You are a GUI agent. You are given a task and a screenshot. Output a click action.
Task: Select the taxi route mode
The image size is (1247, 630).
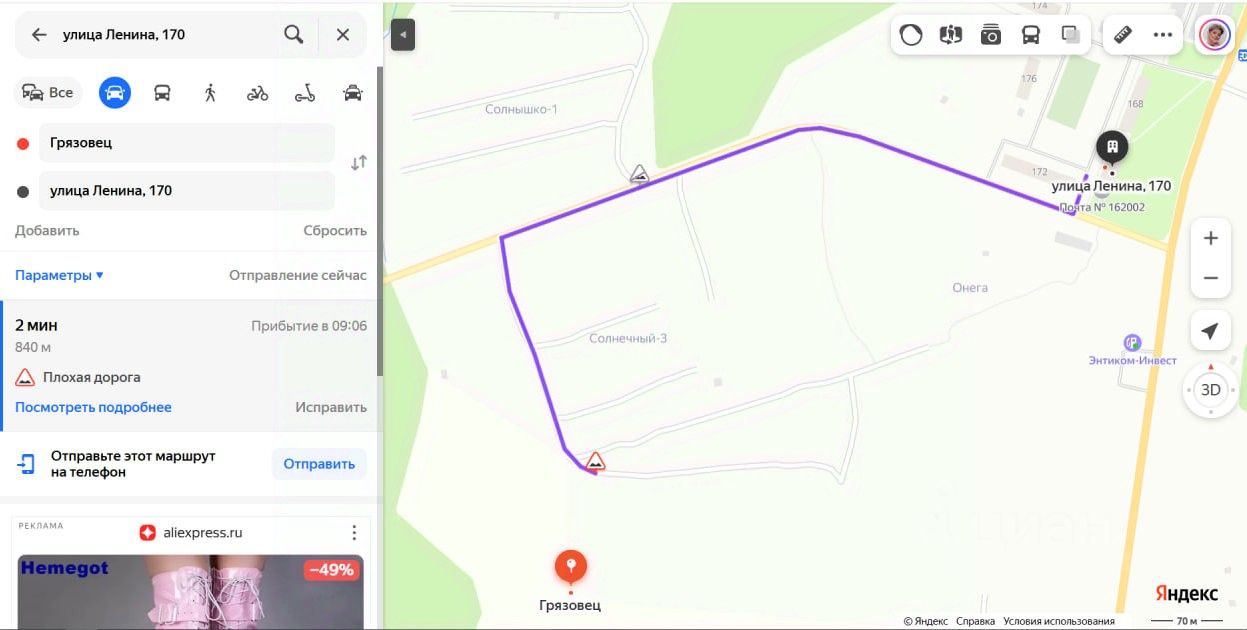[353, 93]
